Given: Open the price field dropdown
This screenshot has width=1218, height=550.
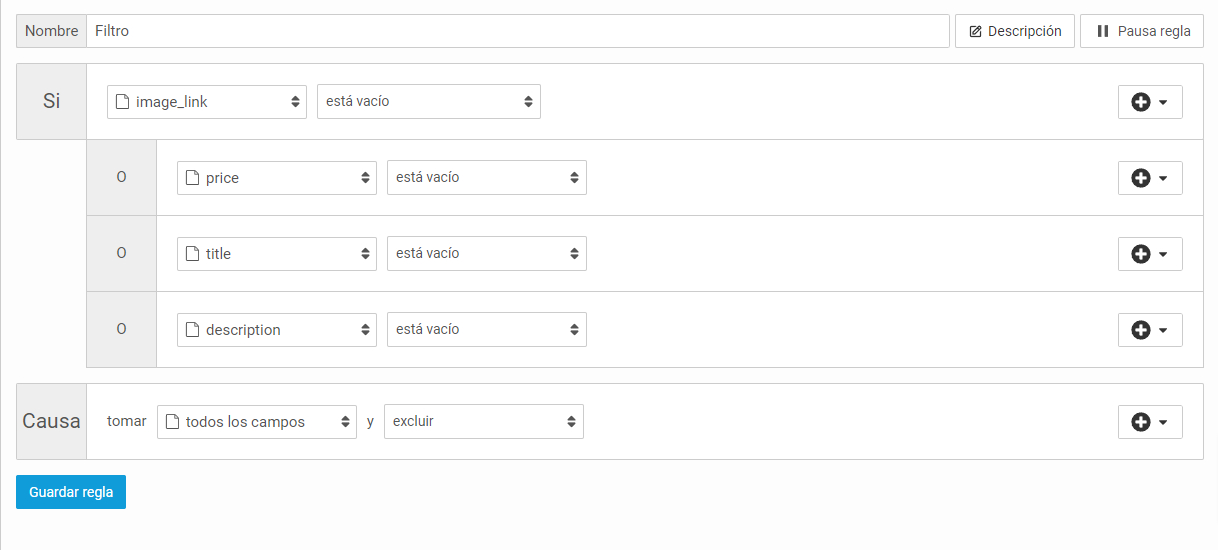Looking at the screenshot, I should click(x=276, y=178).
